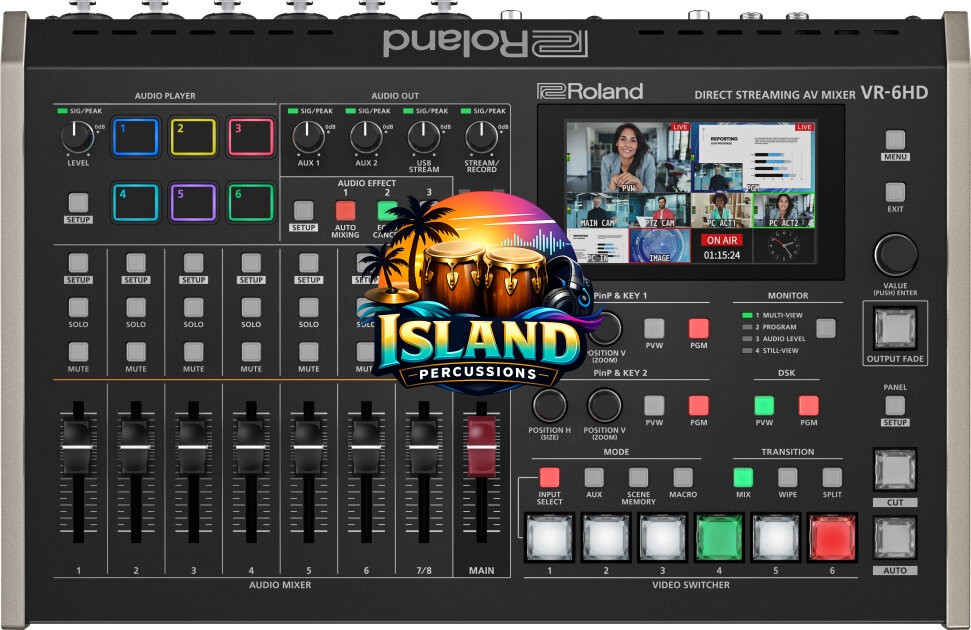Tap blue audio player pad 1
The width and height of the screenshot is (971, 630).
pos(135,137)
